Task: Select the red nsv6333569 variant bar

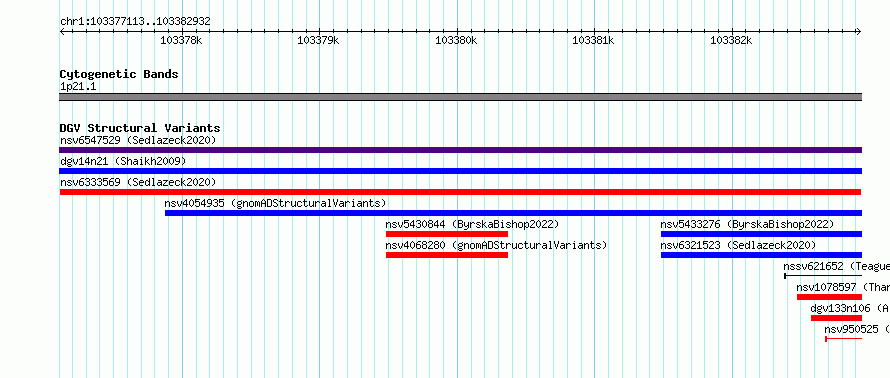Action: pyautogui.click(x=460, y=192)
